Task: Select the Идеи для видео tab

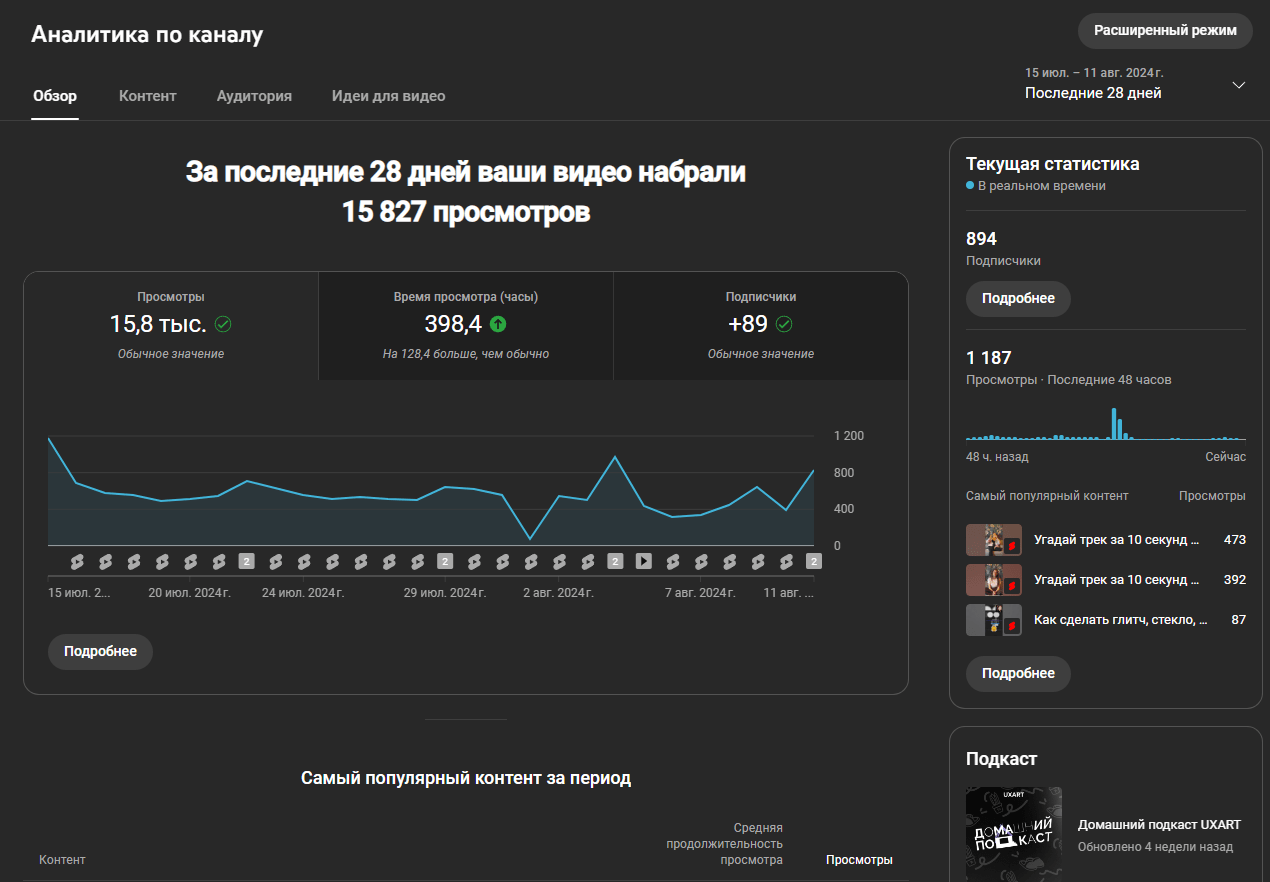Action: click(388, 96)
